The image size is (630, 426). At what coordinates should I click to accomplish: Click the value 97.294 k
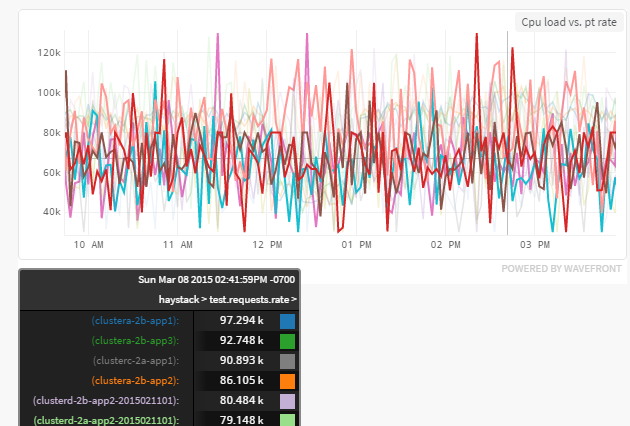click(241, 320)
